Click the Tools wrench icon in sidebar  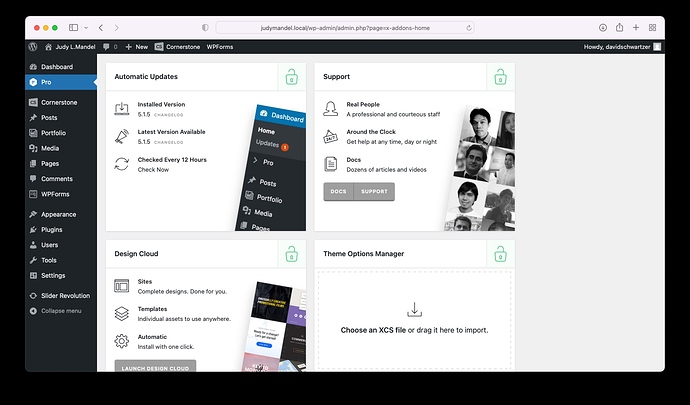(33, 260)
